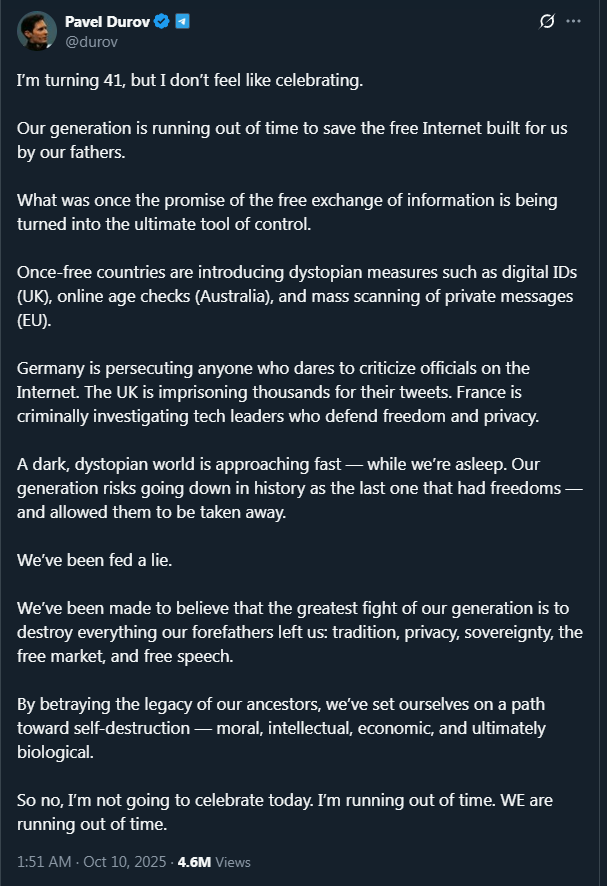Screen dimensions: 607x886
Task: Click the Grok icon on the post
Action: point(547,21)
